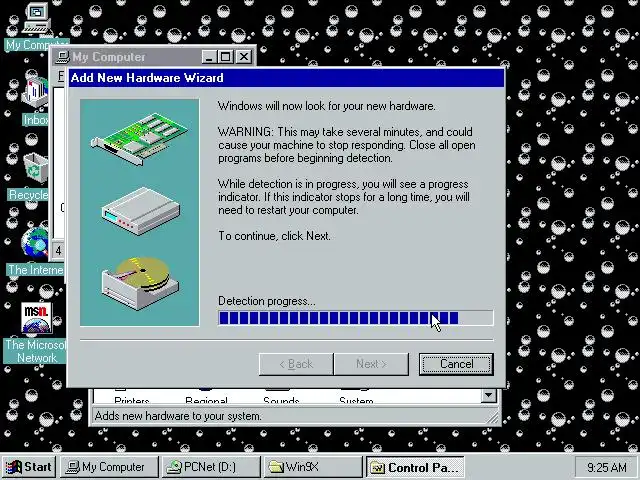
Task: Click the My Computer window title bar icon
Action: (x=62, y=57)
